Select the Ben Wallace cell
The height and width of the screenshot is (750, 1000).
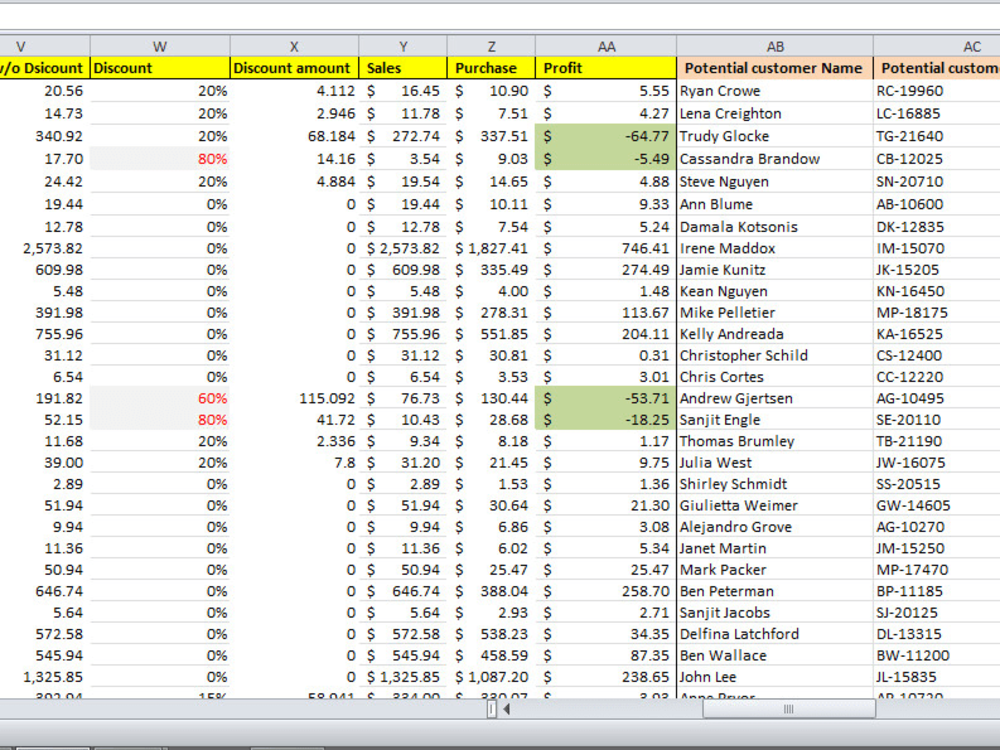pyautogui.click(x=775, y=656)
